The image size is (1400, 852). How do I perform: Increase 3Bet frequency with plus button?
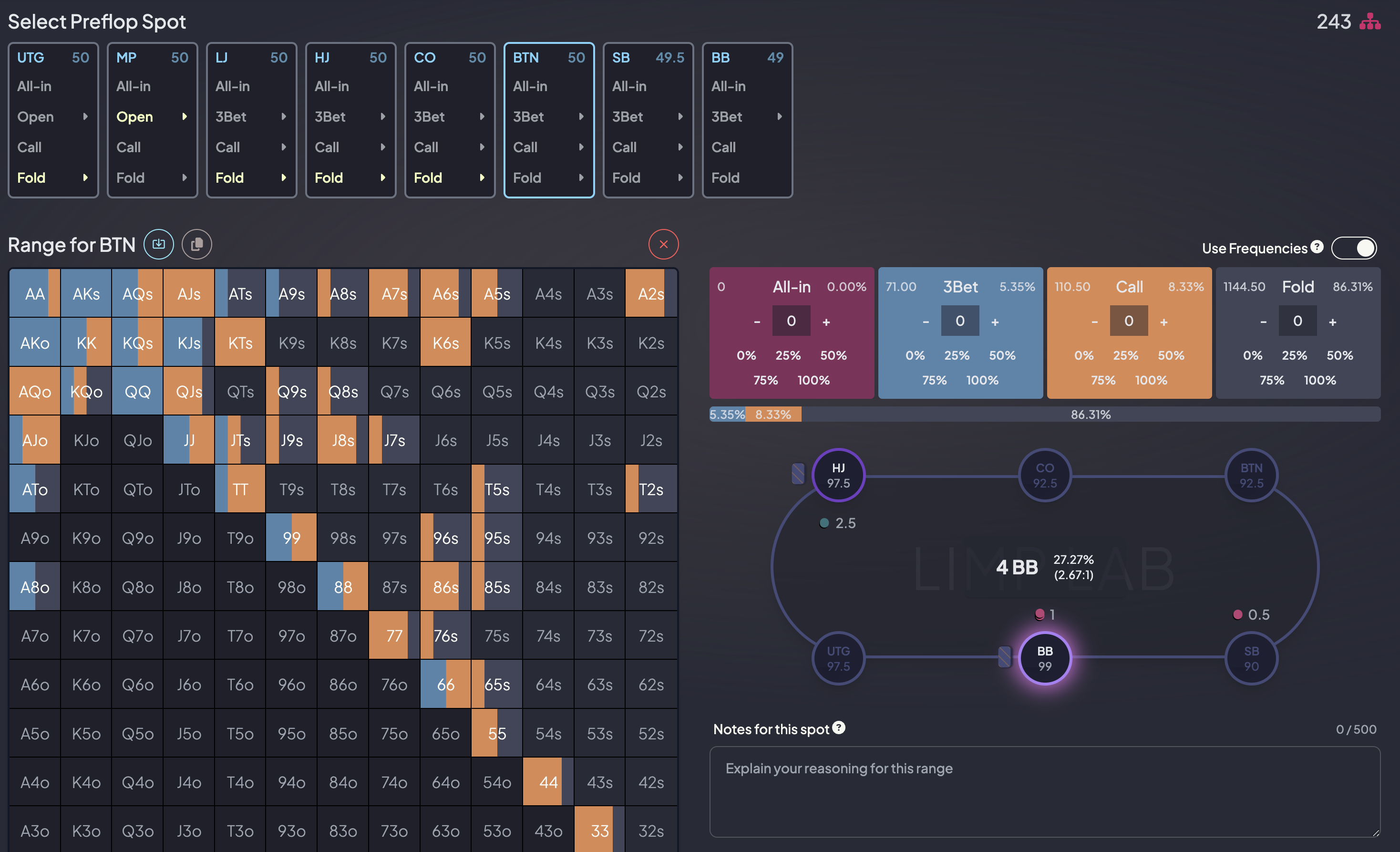[x=995, y=322]
